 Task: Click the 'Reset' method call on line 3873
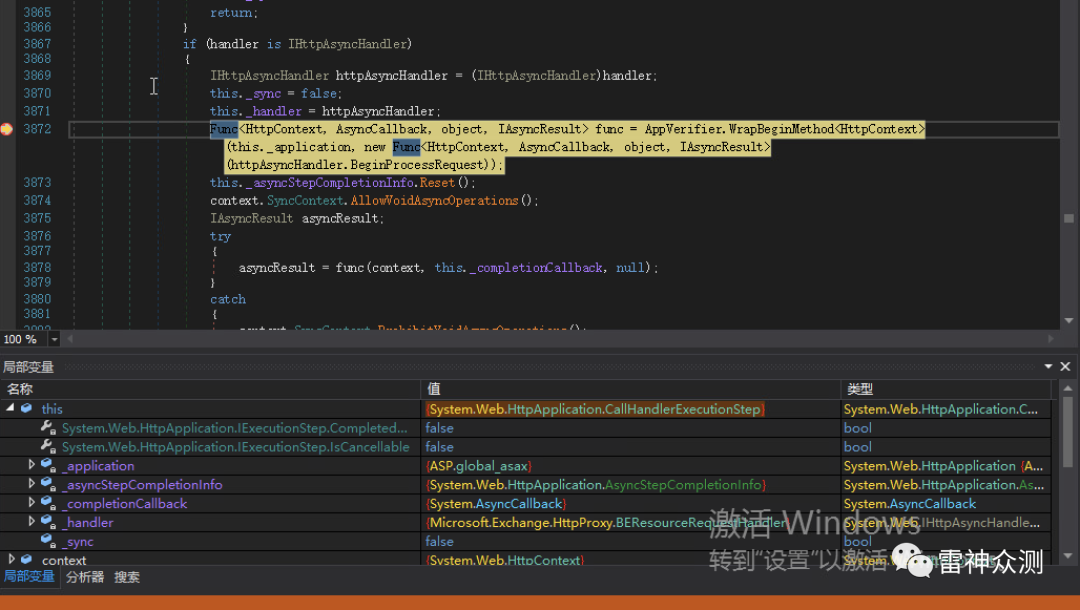(437, 182)
